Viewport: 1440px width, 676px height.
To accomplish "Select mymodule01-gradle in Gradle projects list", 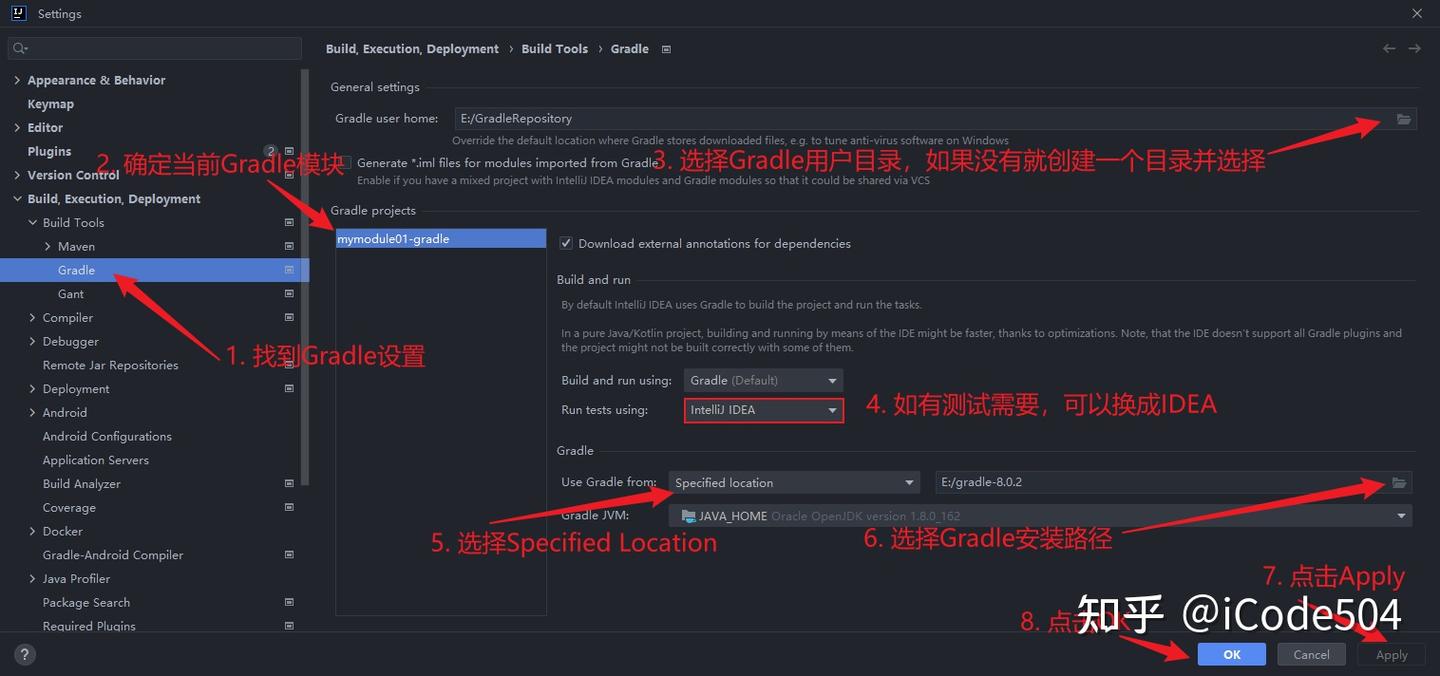I will 440,238.
